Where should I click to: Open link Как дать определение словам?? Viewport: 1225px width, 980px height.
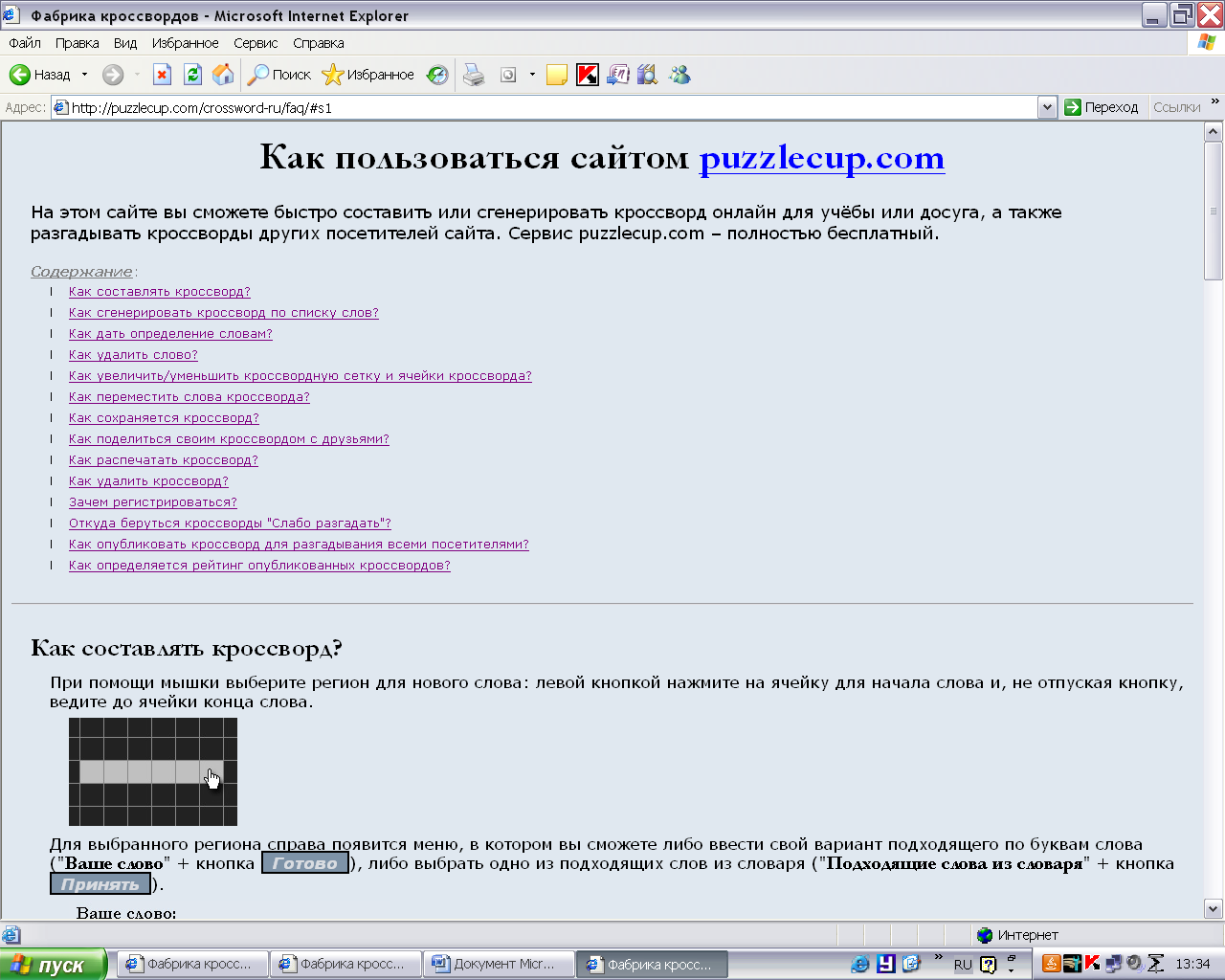pyautogui.click(x=170, y=334)
